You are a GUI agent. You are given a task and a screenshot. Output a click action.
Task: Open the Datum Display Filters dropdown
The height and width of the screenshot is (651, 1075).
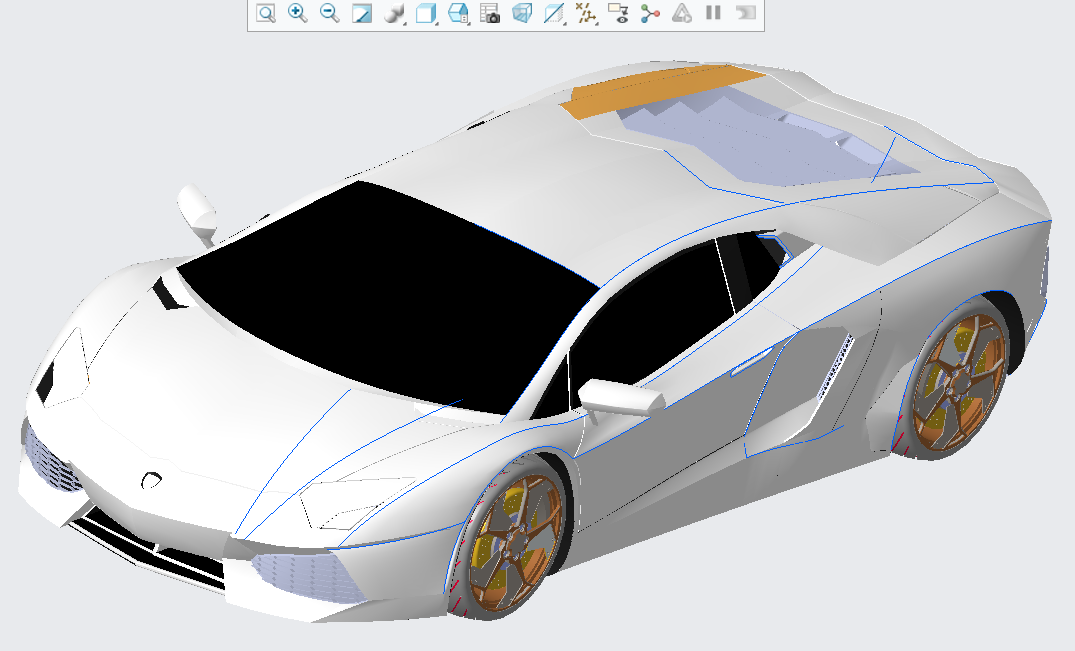point(586,13)
